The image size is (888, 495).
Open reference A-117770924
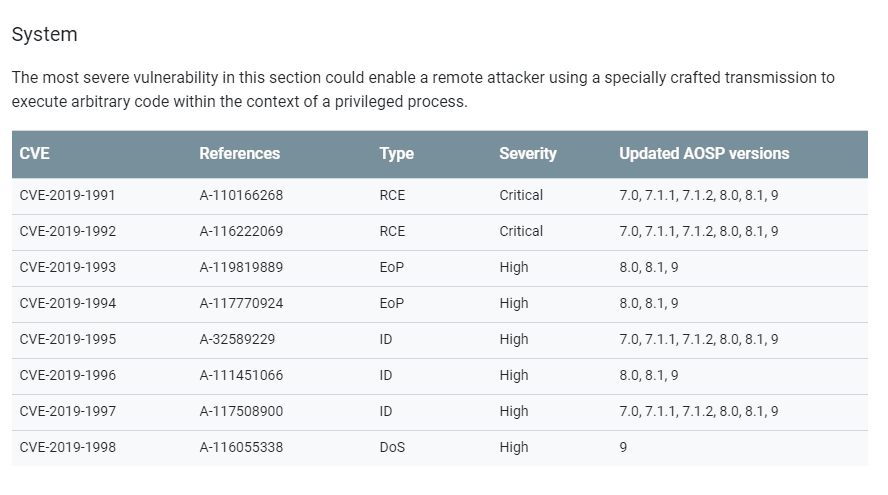coord(241,303)
